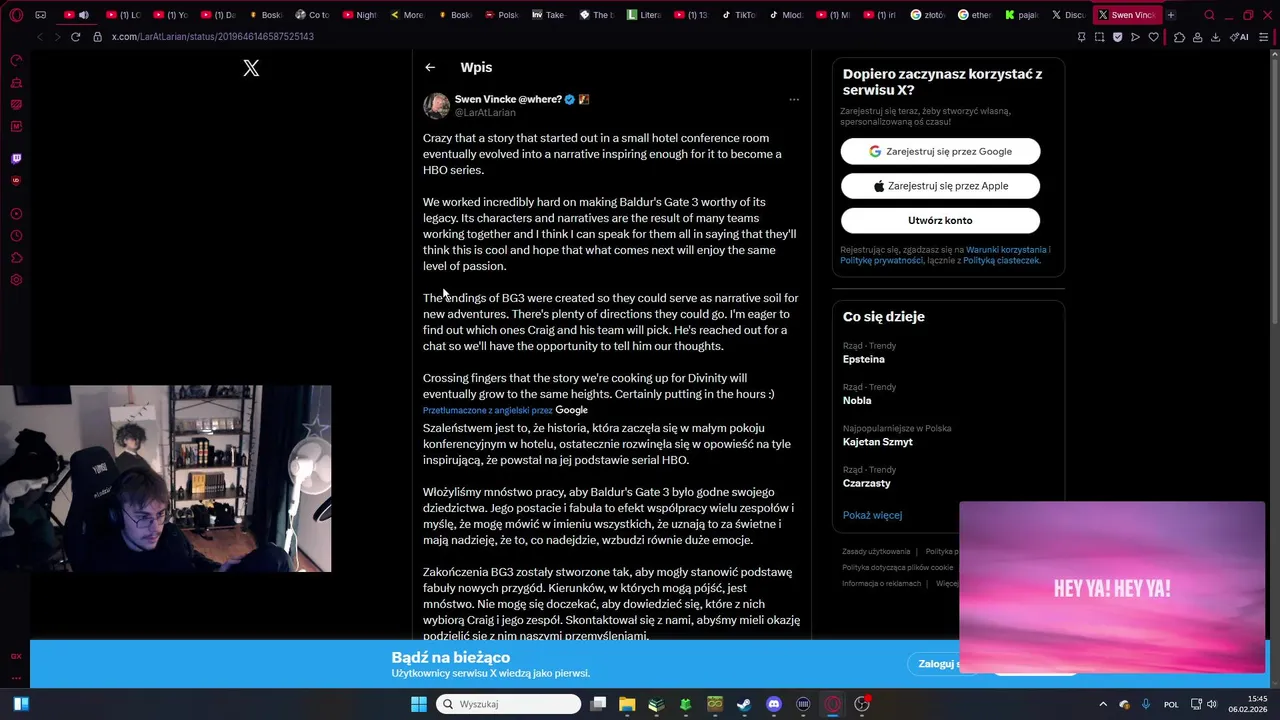Open Discord from the taskbar
Viewport: 1280px width, 720px height.
pyautogui.click(x=773, y=704)
